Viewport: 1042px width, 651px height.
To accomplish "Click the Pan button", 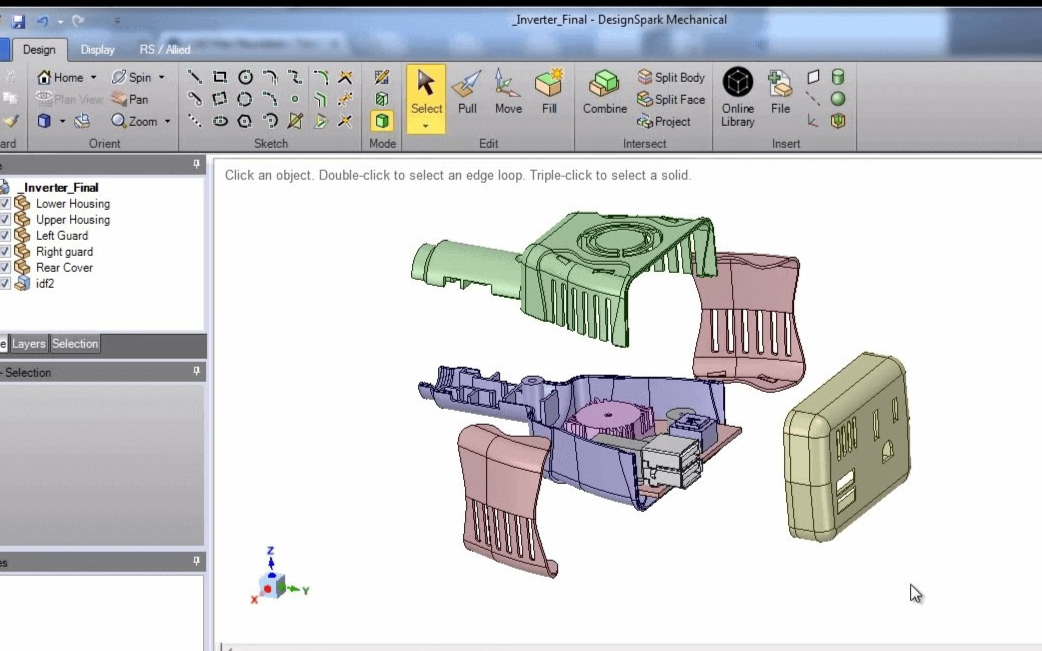I will (130, 100).
